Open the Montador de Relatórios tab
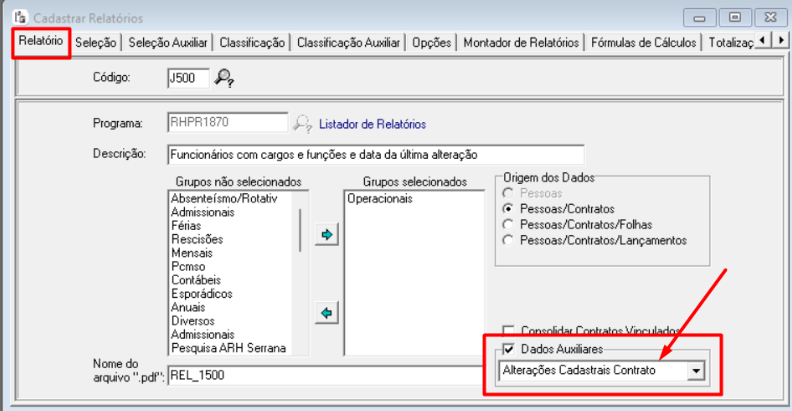Screen dimensions: 792x411 [521, 42]
